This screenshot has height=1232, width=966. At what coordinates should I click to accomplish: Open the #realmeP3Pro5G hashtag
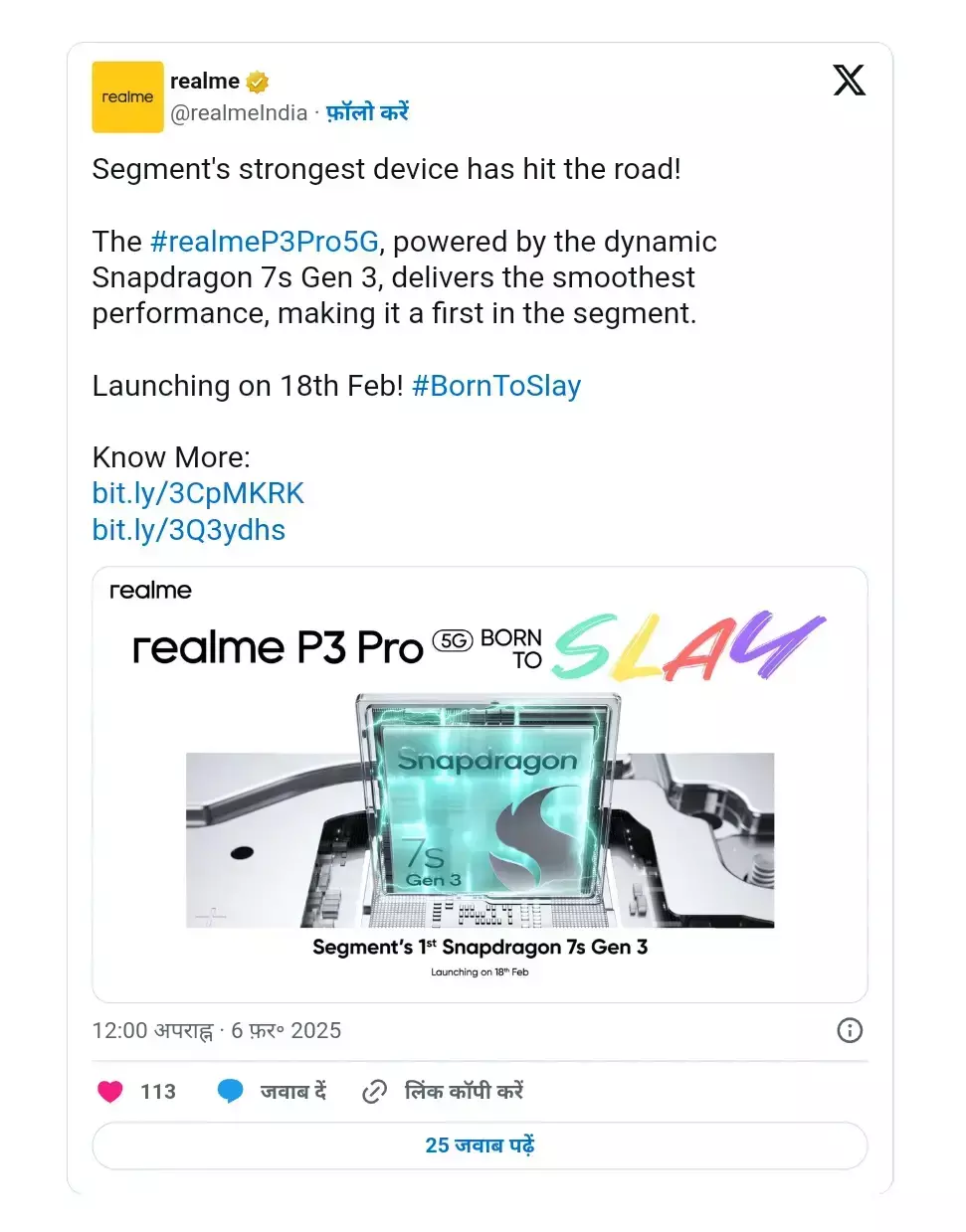coord(265,242)
